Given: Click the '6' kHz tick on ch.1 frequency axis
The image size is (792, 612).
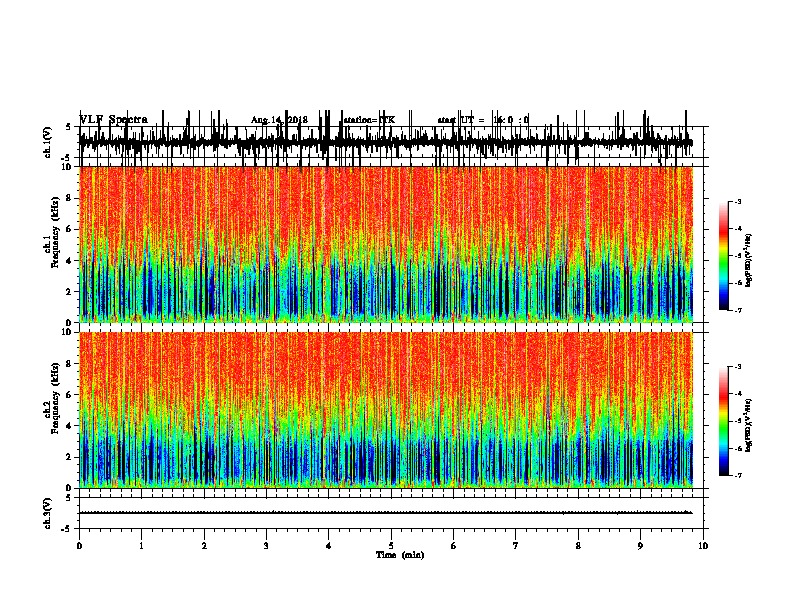Looking at the screenshot, I should (69, 229).
